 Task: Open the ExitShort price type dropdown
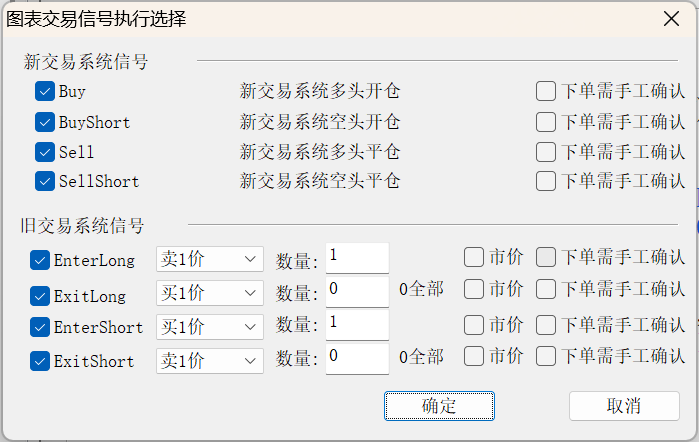[210, 360]
